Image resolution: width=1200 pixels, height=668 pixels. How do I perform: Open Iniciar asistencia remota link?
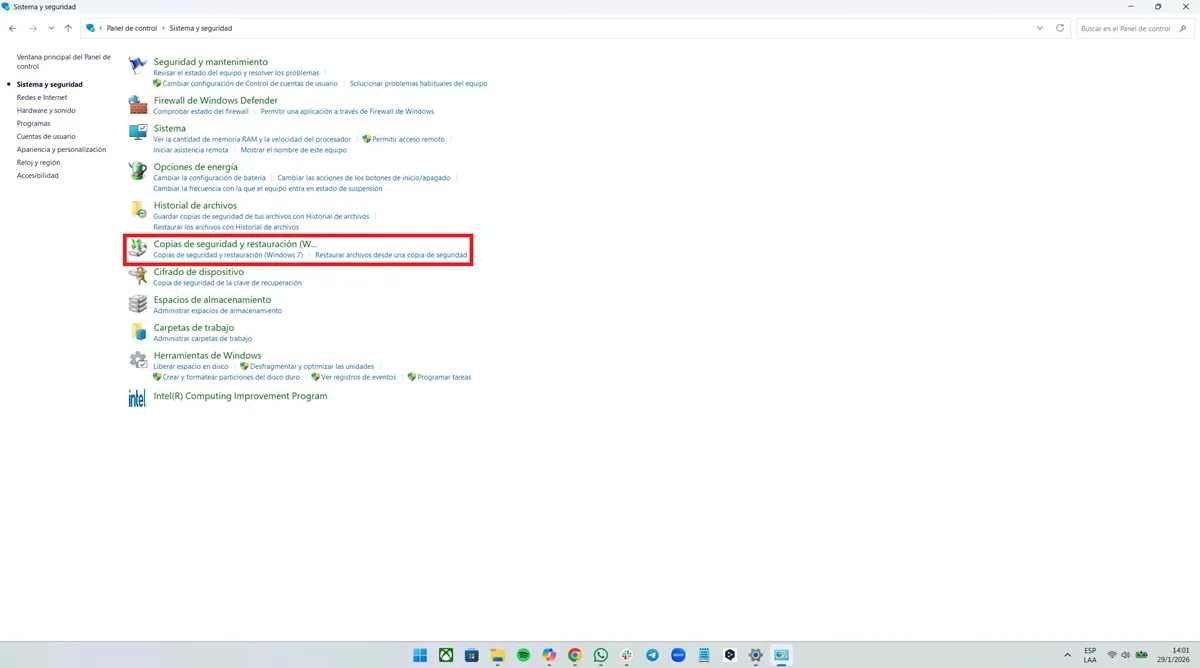[x=191, y=150]
